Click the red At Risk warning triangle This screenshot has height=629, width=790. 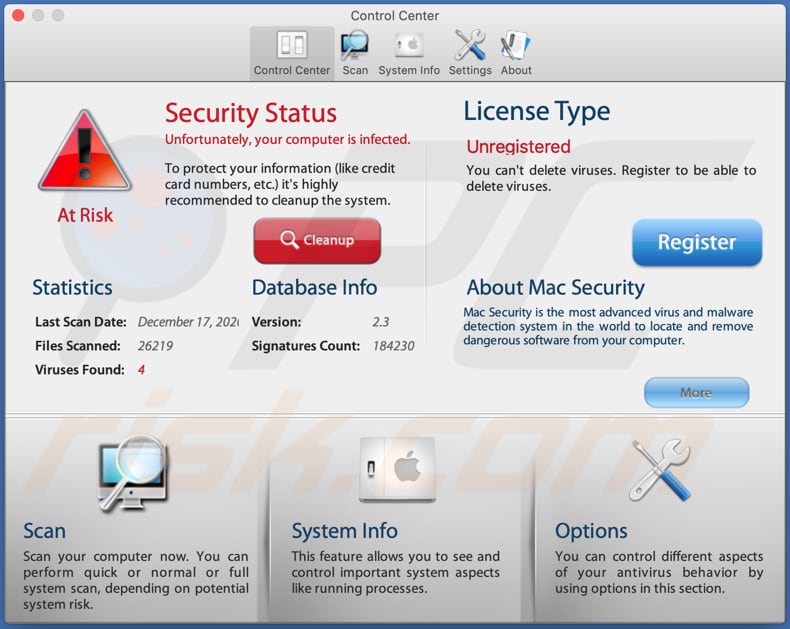tap(85, 151)
